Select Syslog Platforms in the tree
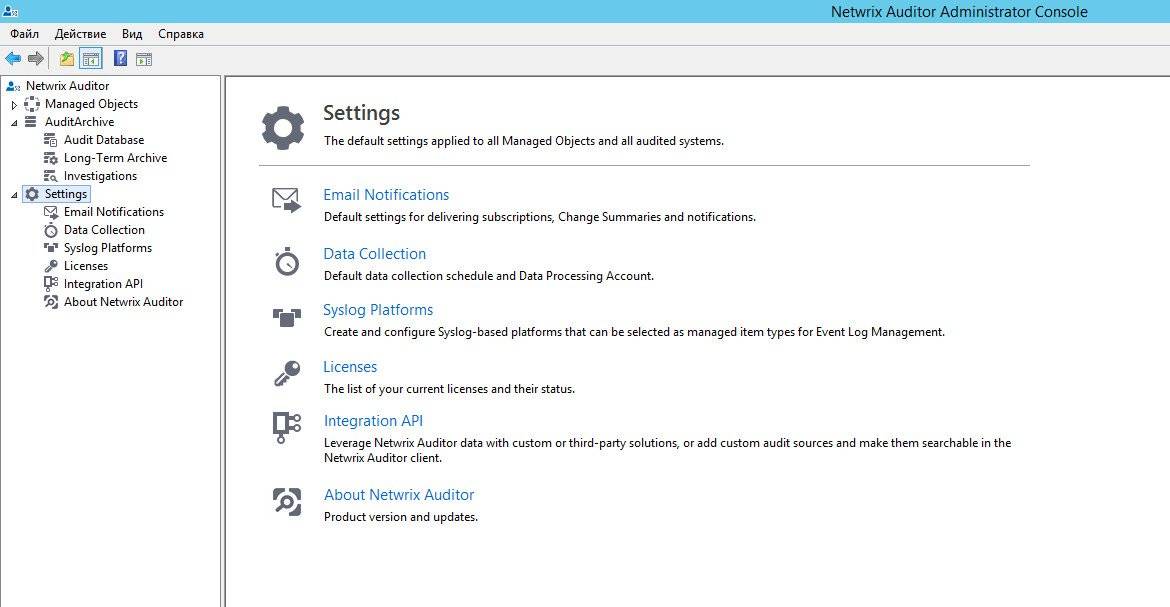This screenshot has width=1170, height=607. pyautogui.click(x=107, y=247)
